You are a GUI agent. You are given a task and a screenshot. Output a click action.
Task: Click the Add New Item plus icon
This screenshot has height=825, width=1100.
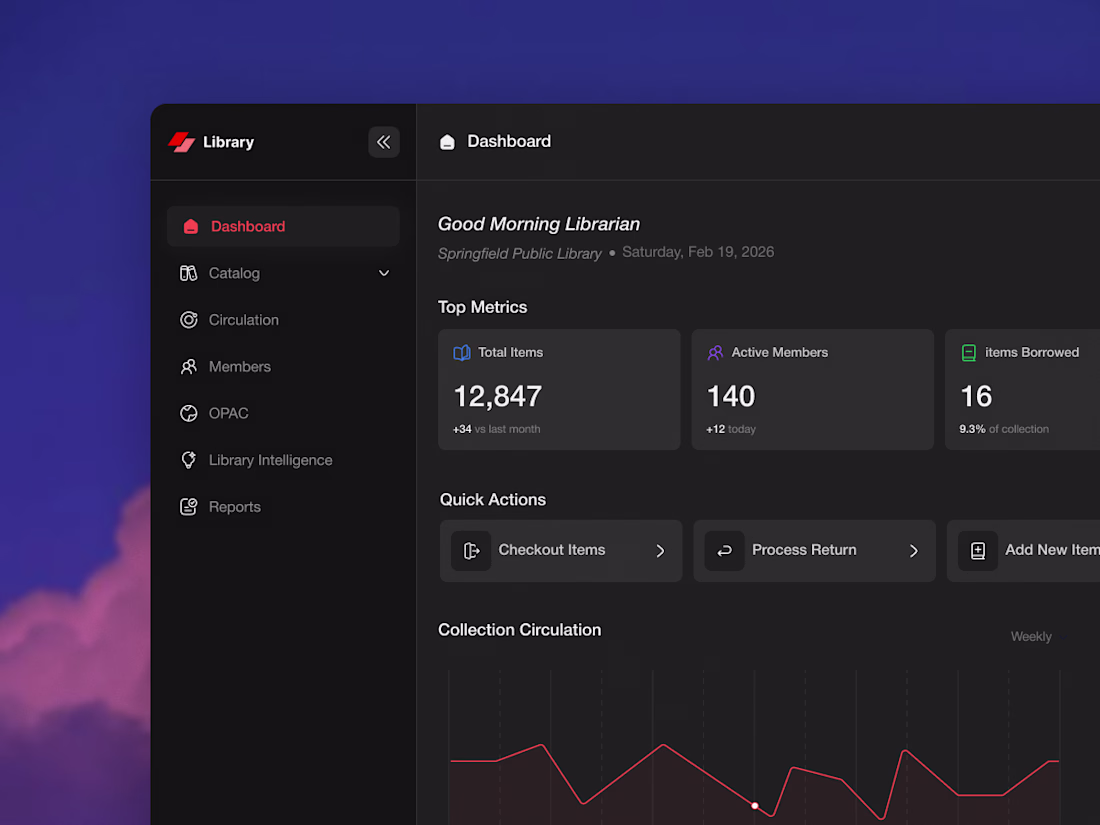pos(978,551)
